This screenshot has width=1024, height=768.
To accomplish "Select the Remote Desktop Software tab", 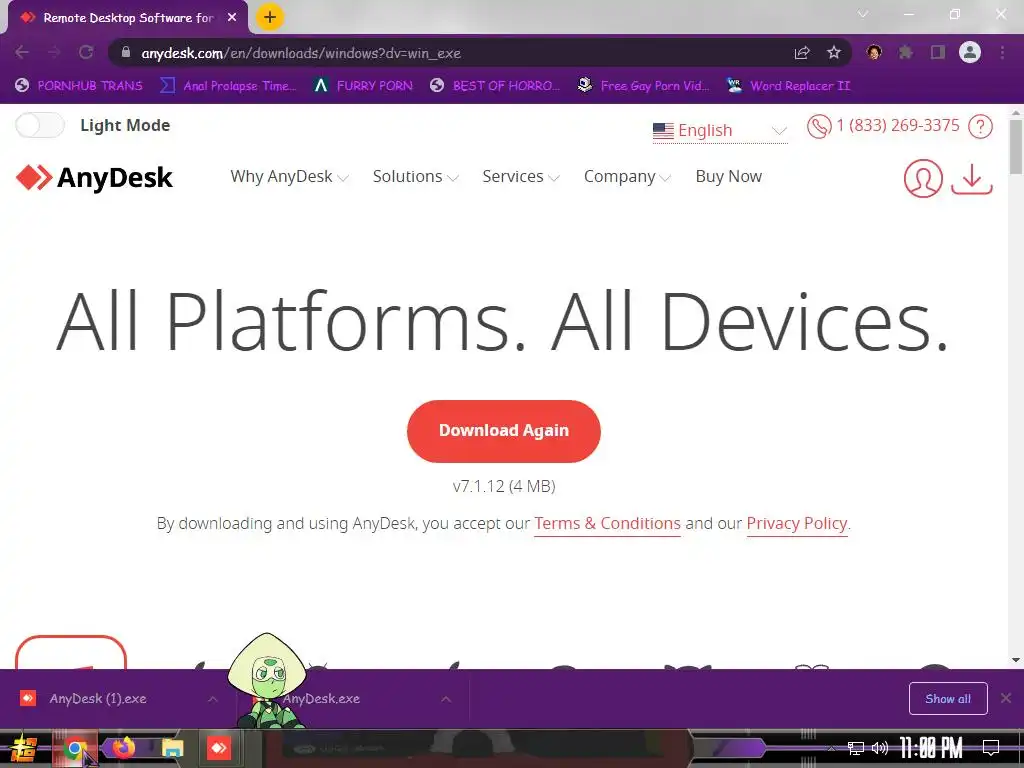I will click(x=128, y=18).
